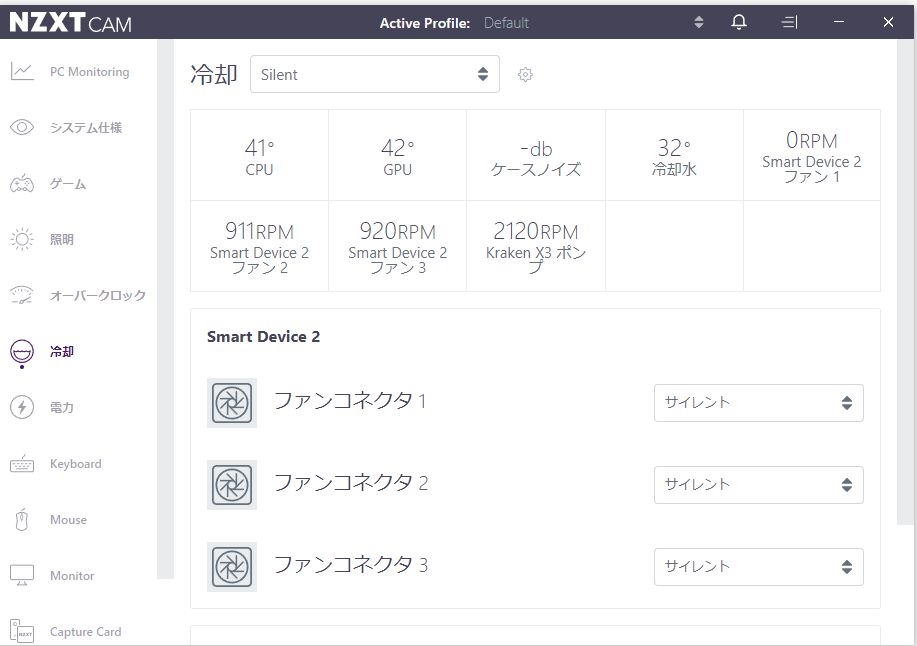This screenshot has width=917, height=646.
Task: Go to the 照明 section label
Action: pyautogui.click(x=61, y=239)
